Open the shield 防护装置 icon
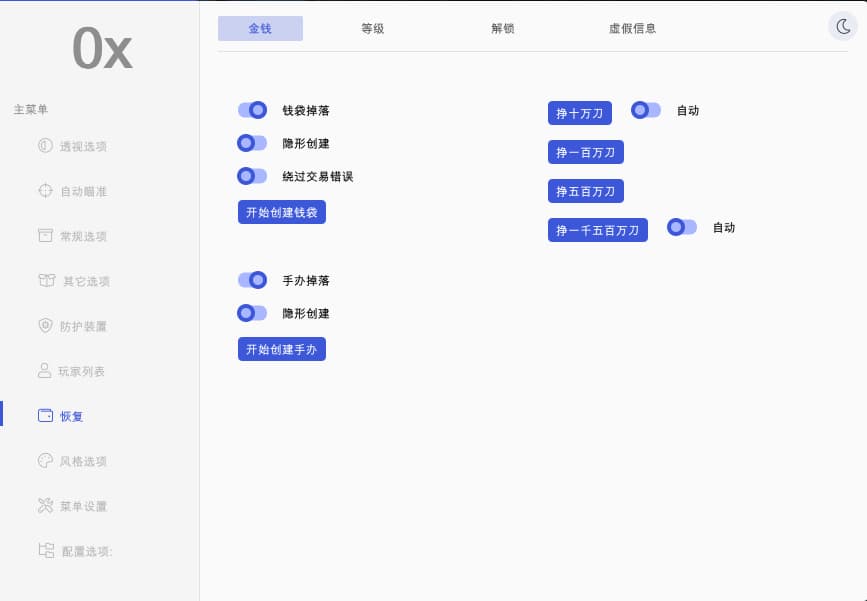 pos(45,325)
